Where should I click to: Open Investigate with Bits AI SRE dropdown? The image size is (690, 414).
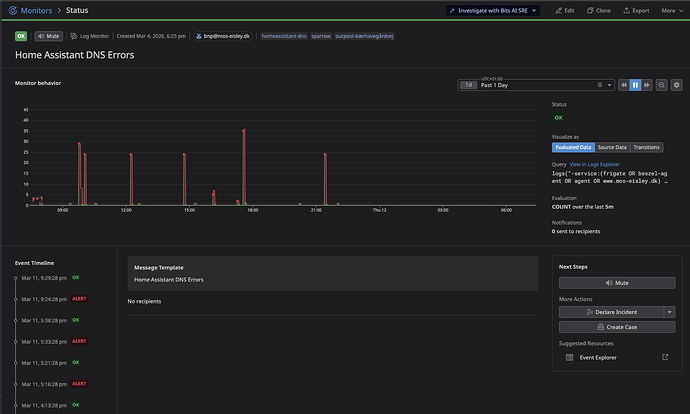493,11
